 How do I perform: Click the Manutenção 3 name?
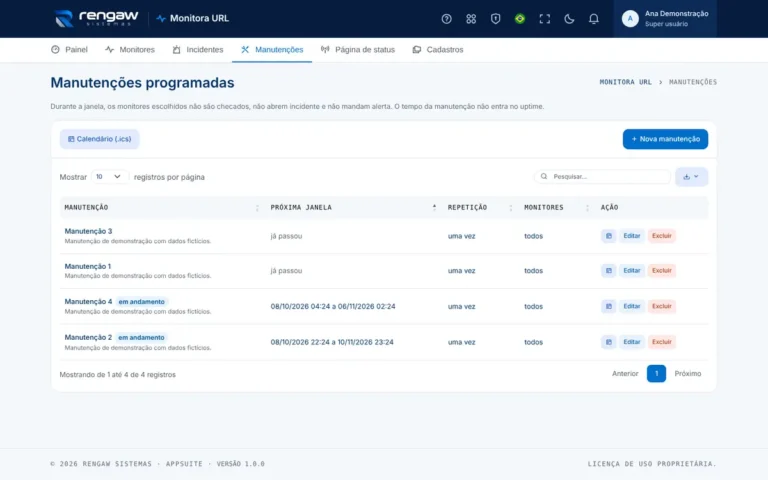coord(88,231)
